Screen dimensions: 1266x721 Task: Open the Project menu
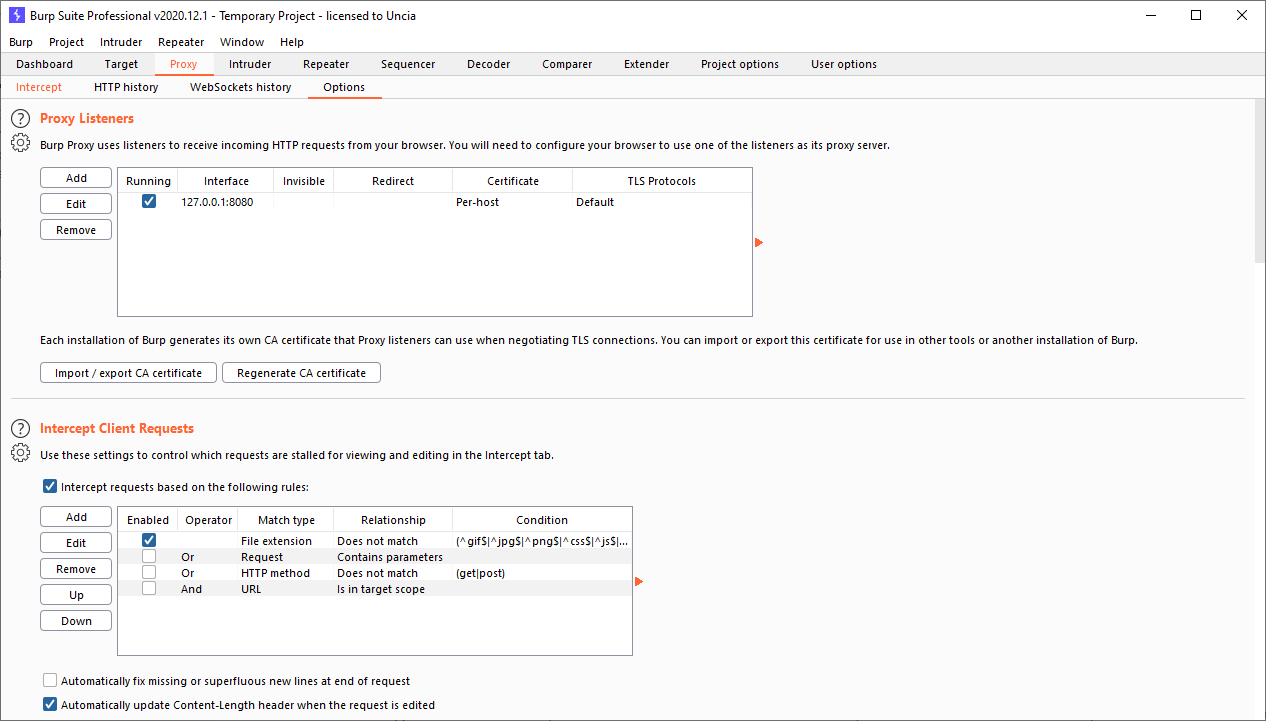pos(67,42)
